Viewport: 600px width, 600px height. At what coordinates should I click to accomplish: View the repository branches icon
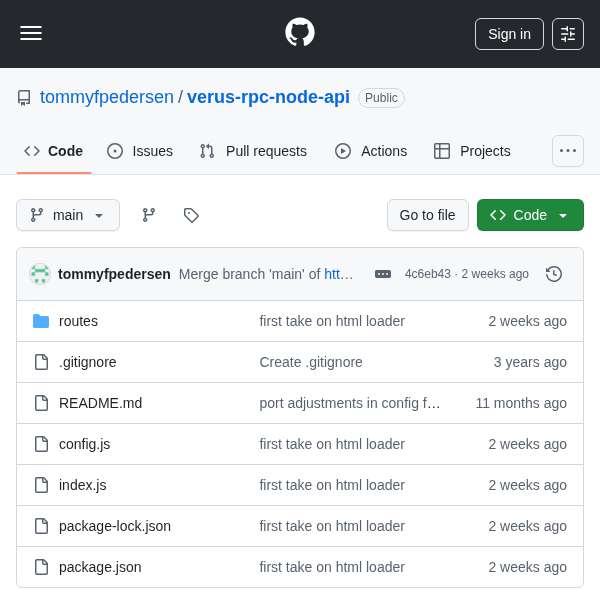pos(149,215)
